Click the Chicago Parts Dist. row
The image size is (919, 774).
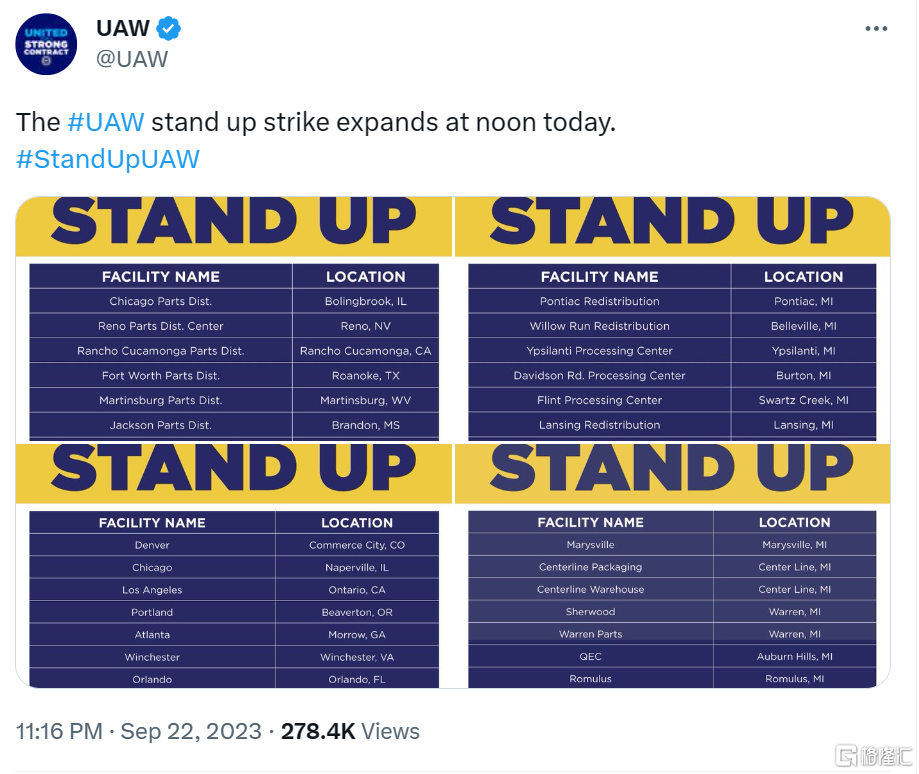[234, 301]
